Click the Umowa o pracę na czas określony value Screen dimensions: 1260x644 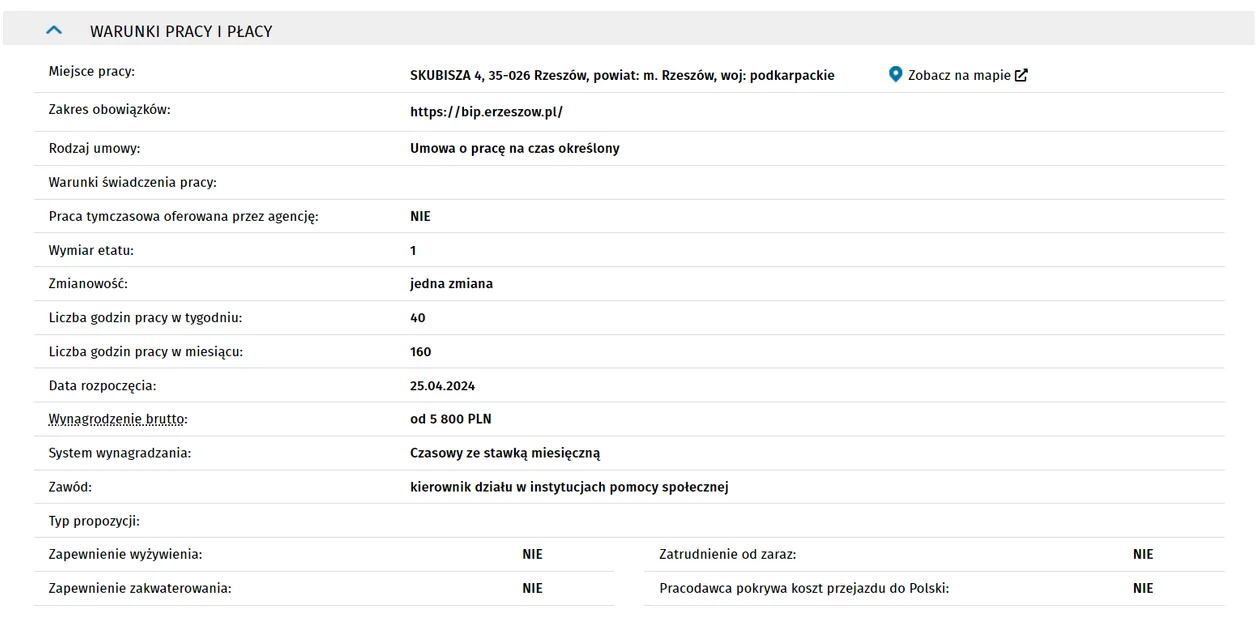pyautogui.click(x=515, y=148)
